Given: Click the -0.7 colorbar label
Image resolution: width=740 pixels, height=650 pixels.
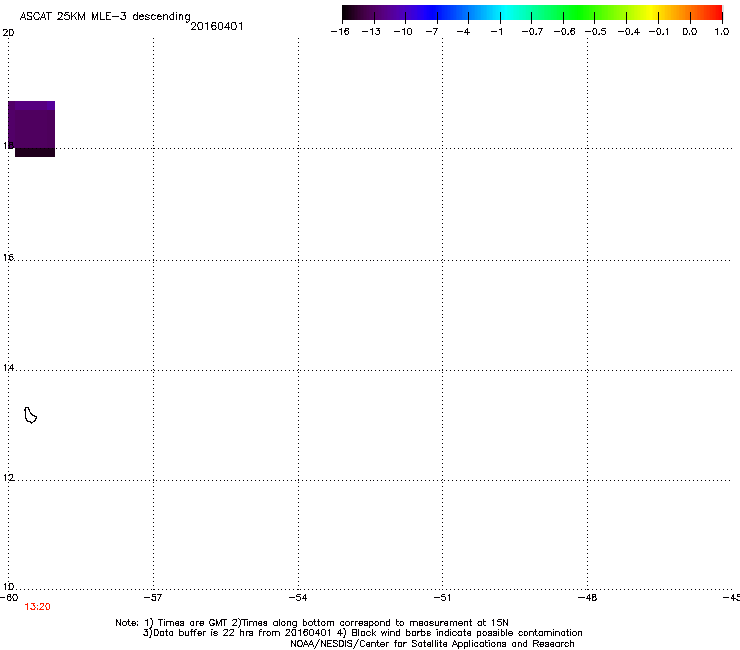Looking at the screenshot, I should [532, 32].
